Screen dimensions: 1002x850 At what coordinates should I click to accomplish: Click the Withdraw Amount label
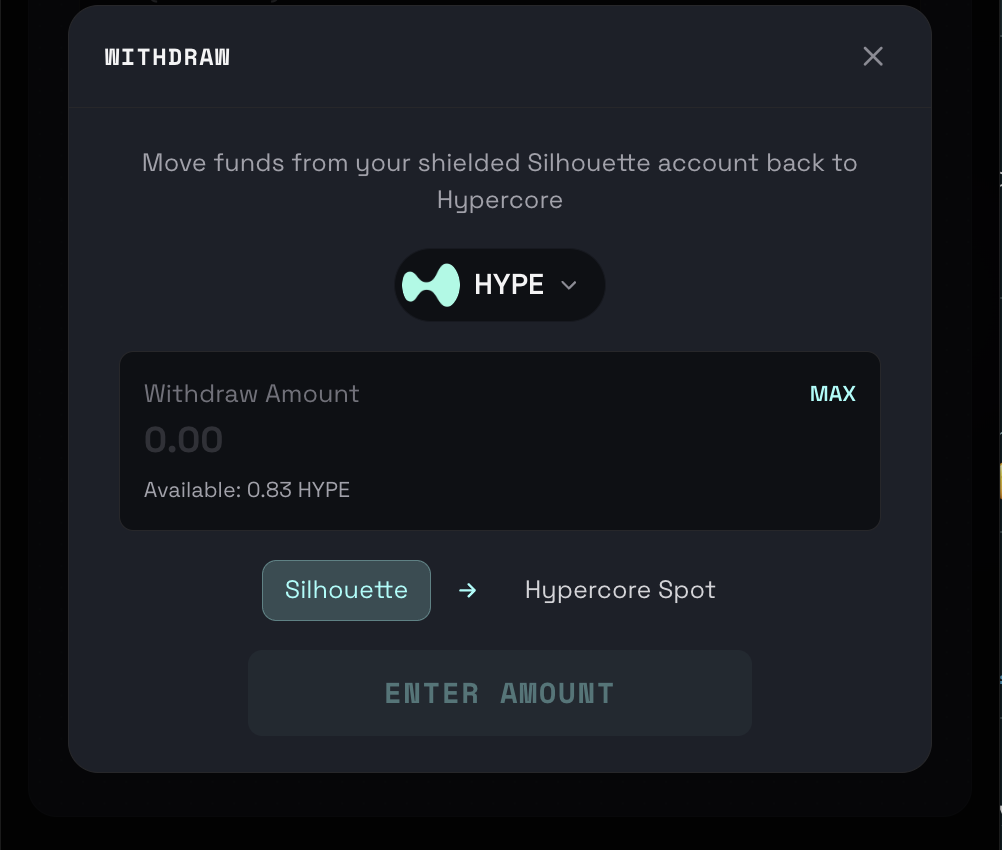point(251,394)
